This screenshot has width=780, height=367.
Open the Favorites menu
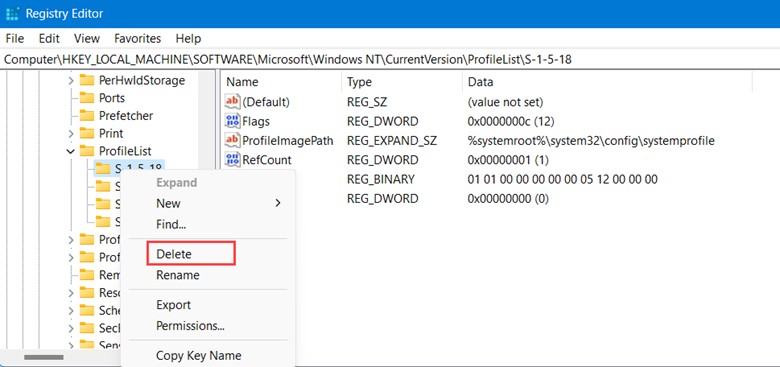(137, 38)
